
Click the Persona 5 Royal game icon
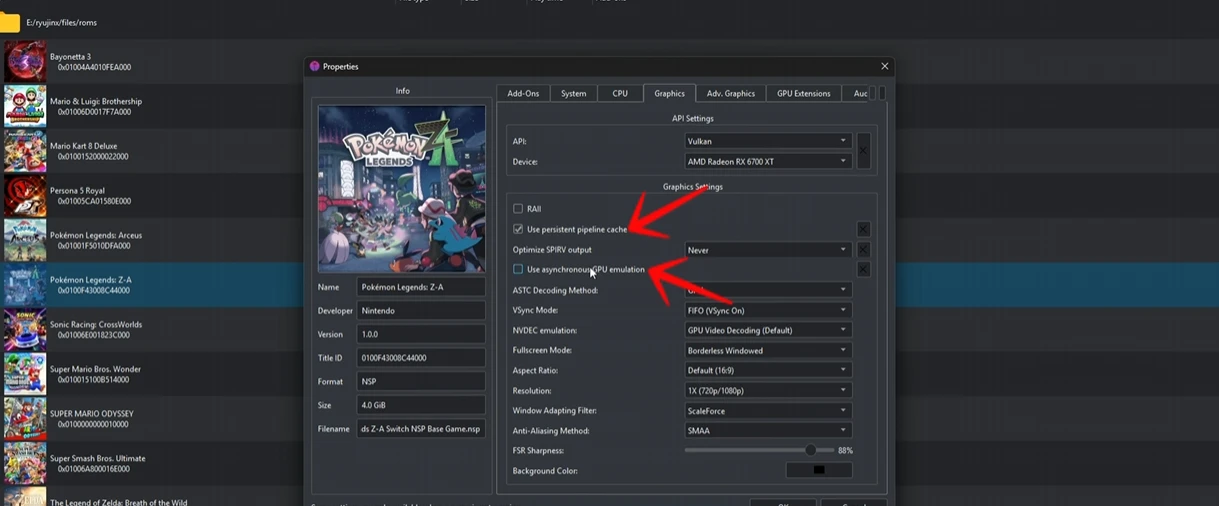(25, 196)
